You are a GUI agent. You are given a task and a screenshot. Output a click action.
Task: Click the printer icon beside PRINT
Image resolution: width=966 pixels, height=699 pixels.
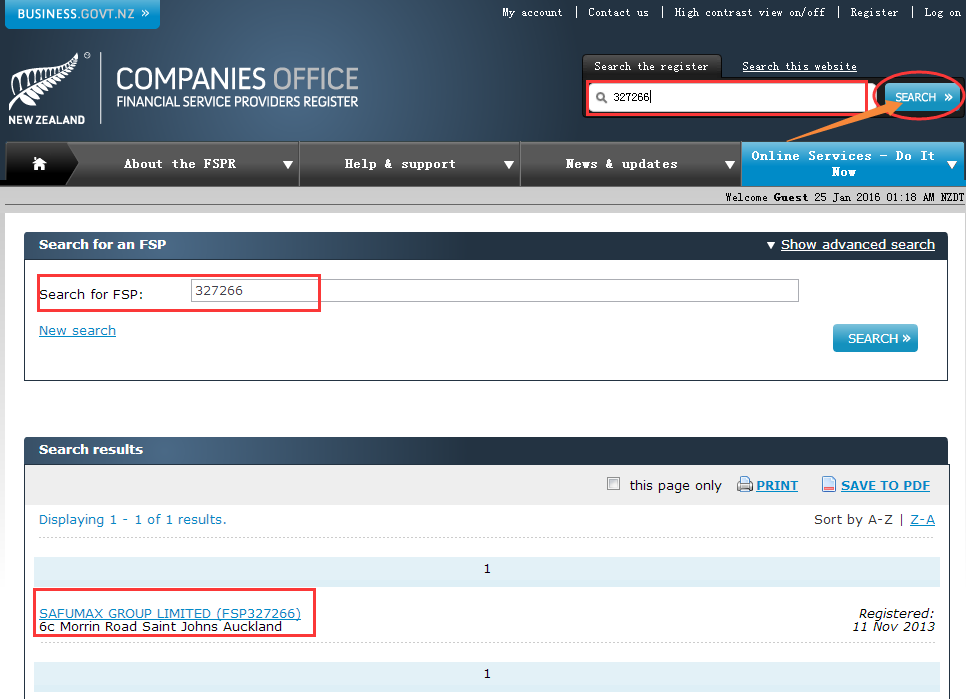[x=745, y=485]
